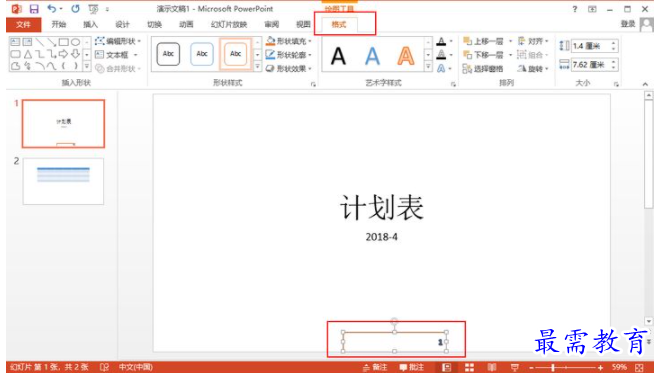Image resolution: width=656 pixels, height=373 pixels.
Task: Select the text box shape in shapes gallery
Action: [15, 42]
